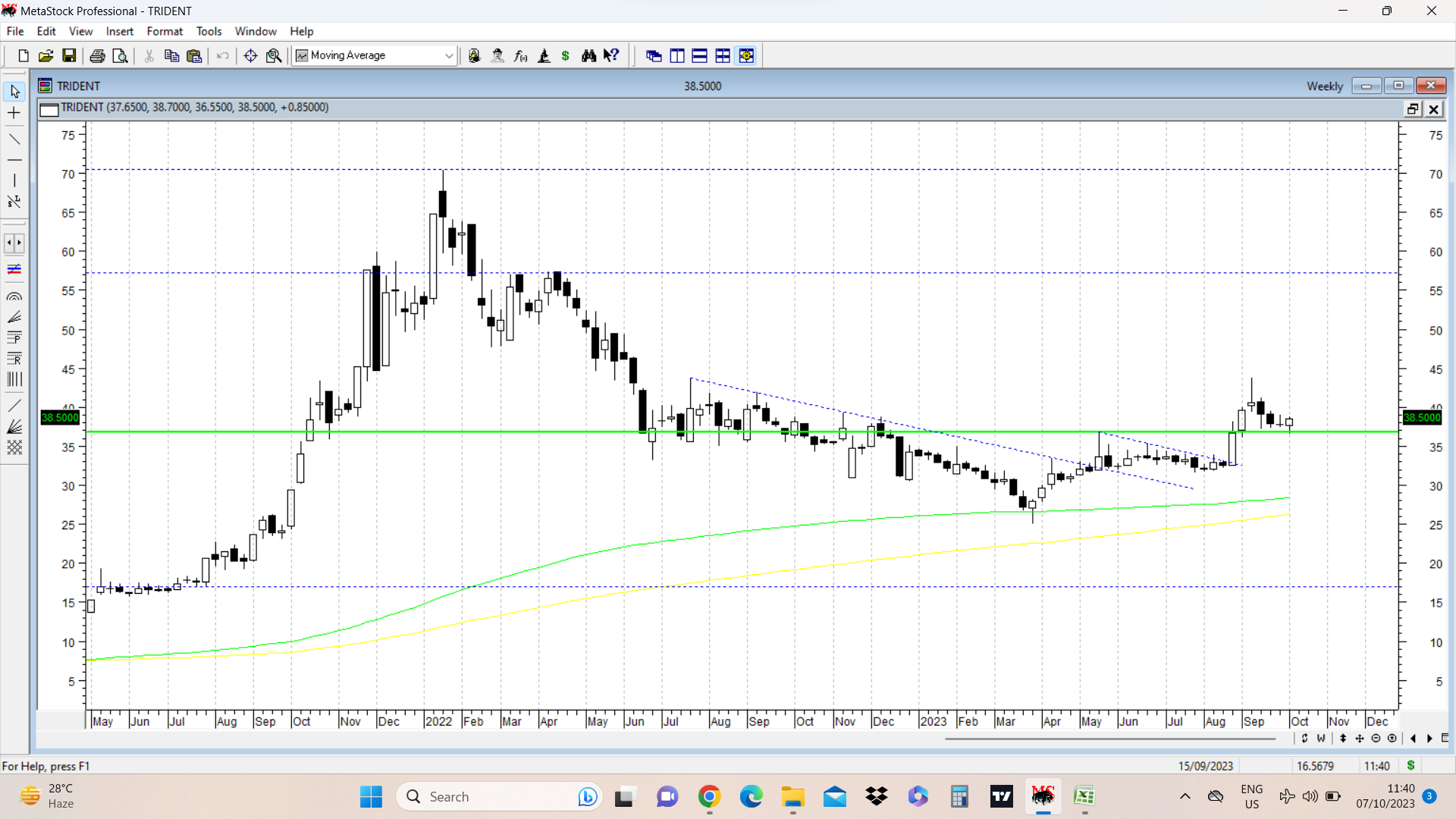This screenshot has width=1456, height=819.
Task: Click the Expert Advisor icon
Action: 497,55
